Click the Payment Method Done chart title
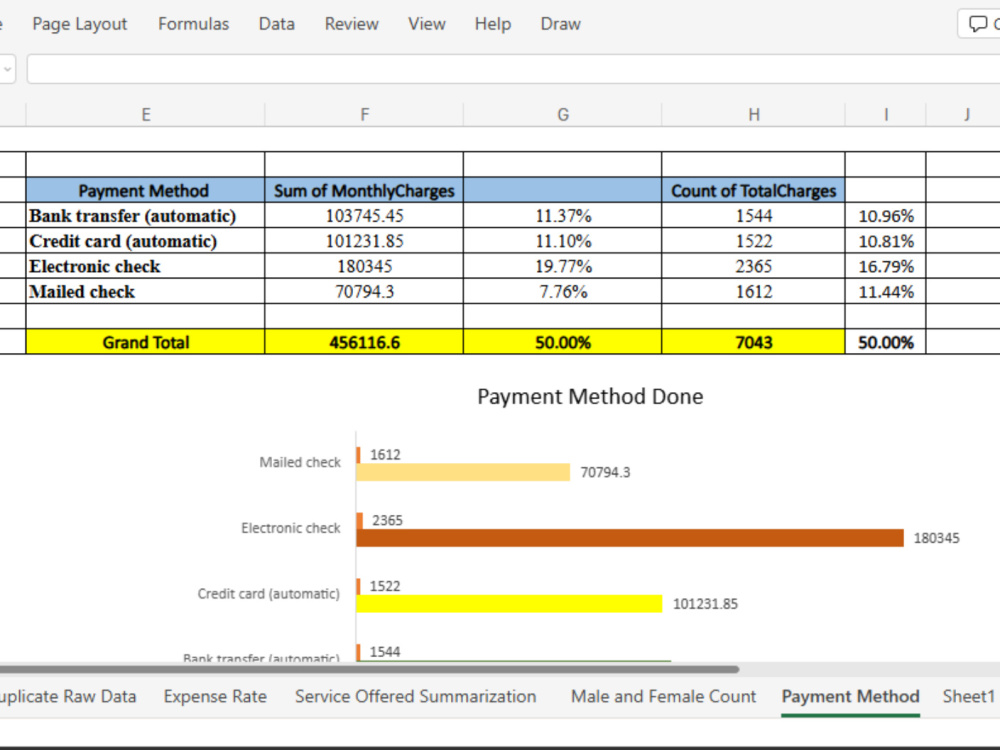The image size is (1000, 750). [590, 397]
